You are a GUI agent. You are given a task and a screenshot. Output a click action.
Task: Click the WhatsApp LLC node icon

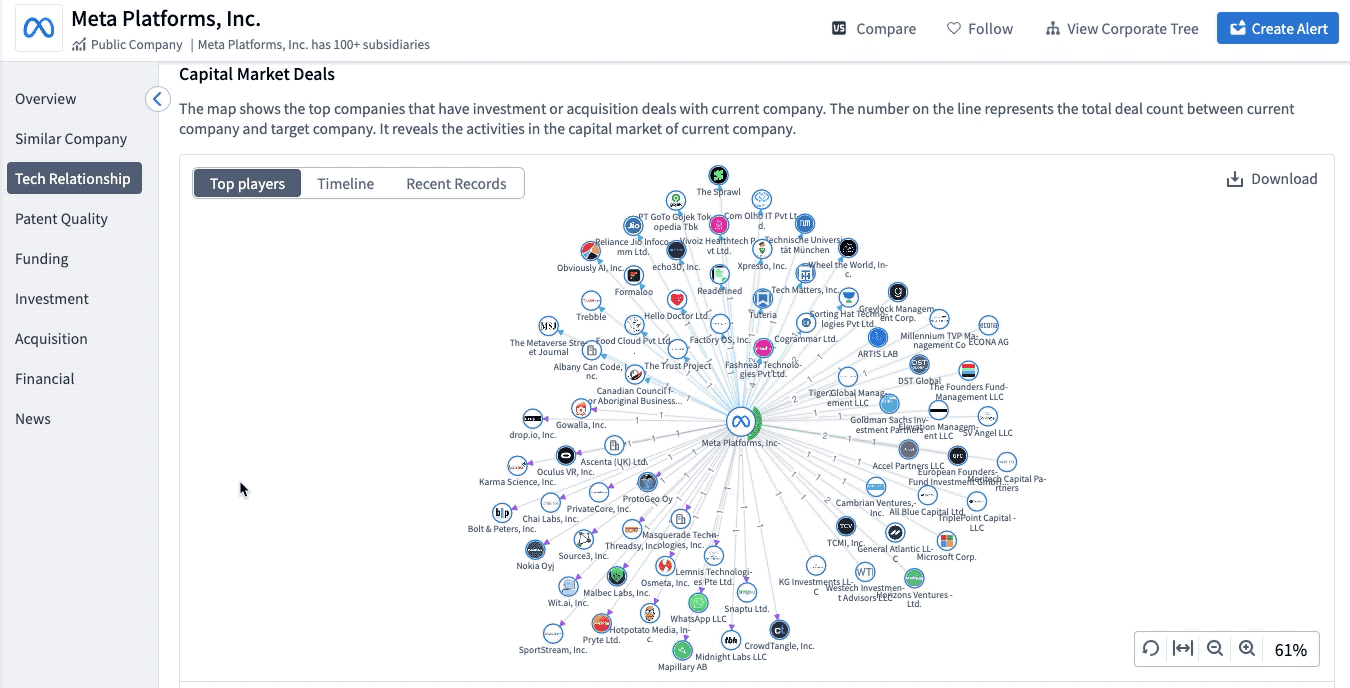click(698, 603)
